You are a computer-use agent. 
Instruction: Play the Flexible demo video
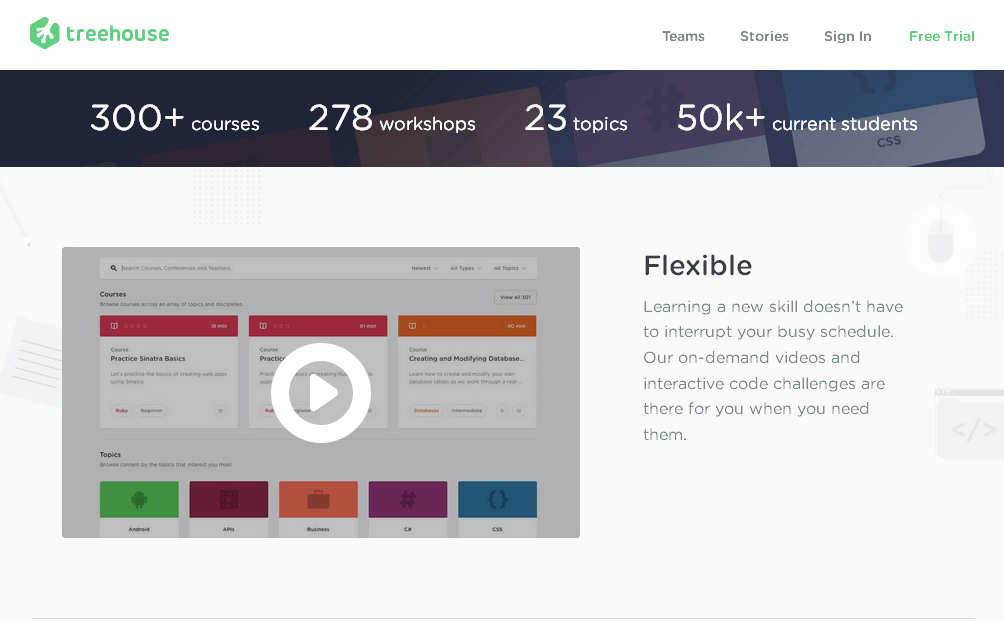pos(321,393)
